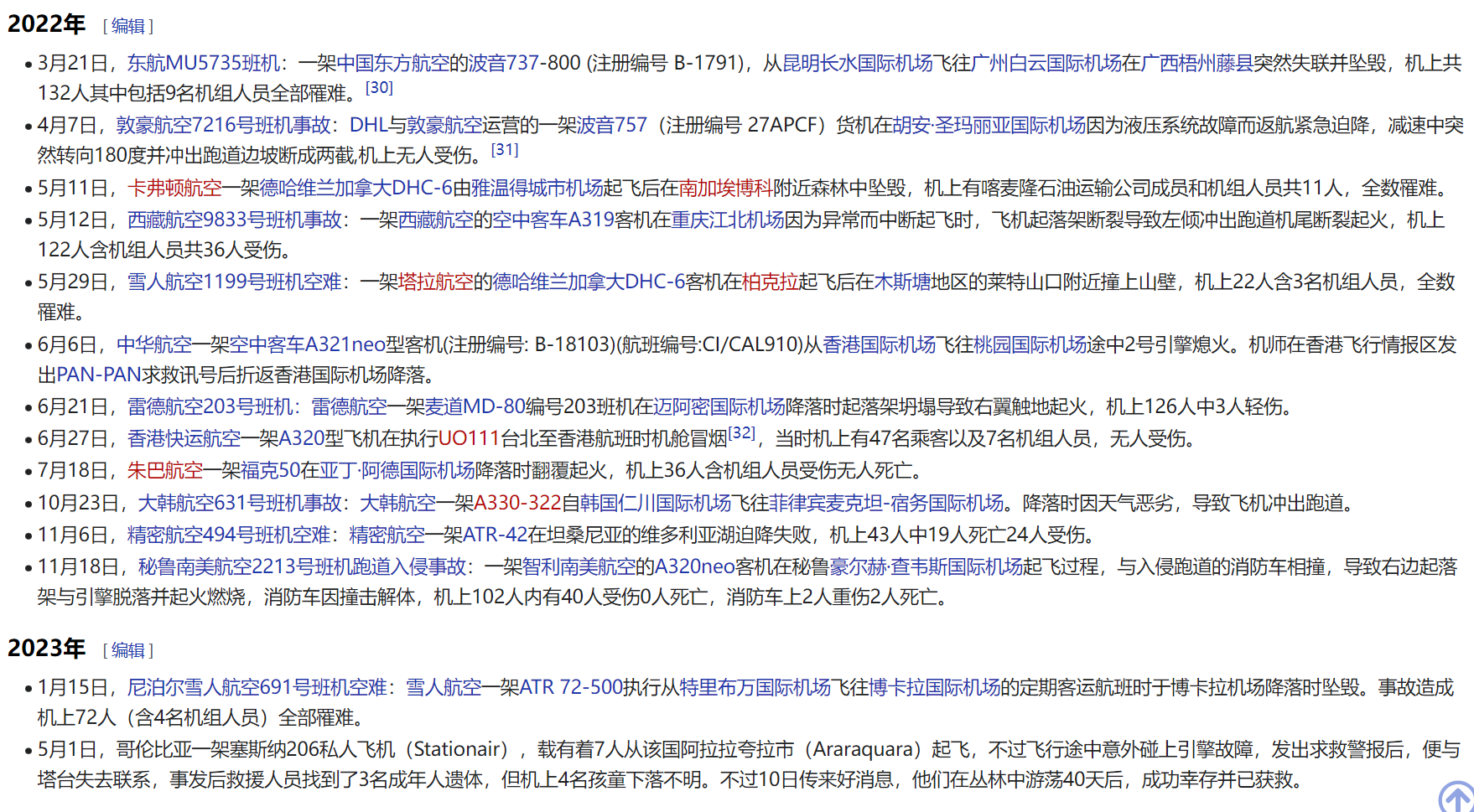Open the 波音737 link in March 21 entry
The width and height of the screenshot is (1474, 812).
pos(504,63)
